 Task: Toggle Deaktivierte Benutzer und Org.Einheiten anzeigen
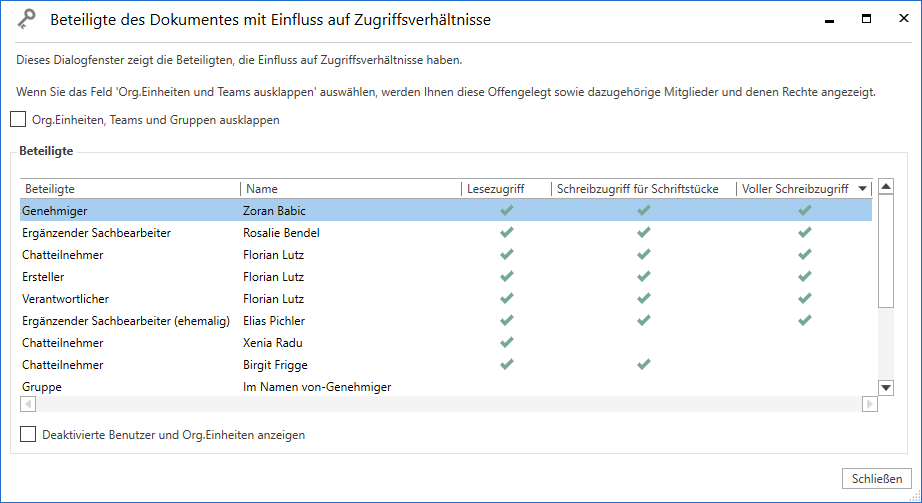click(28, 435)
